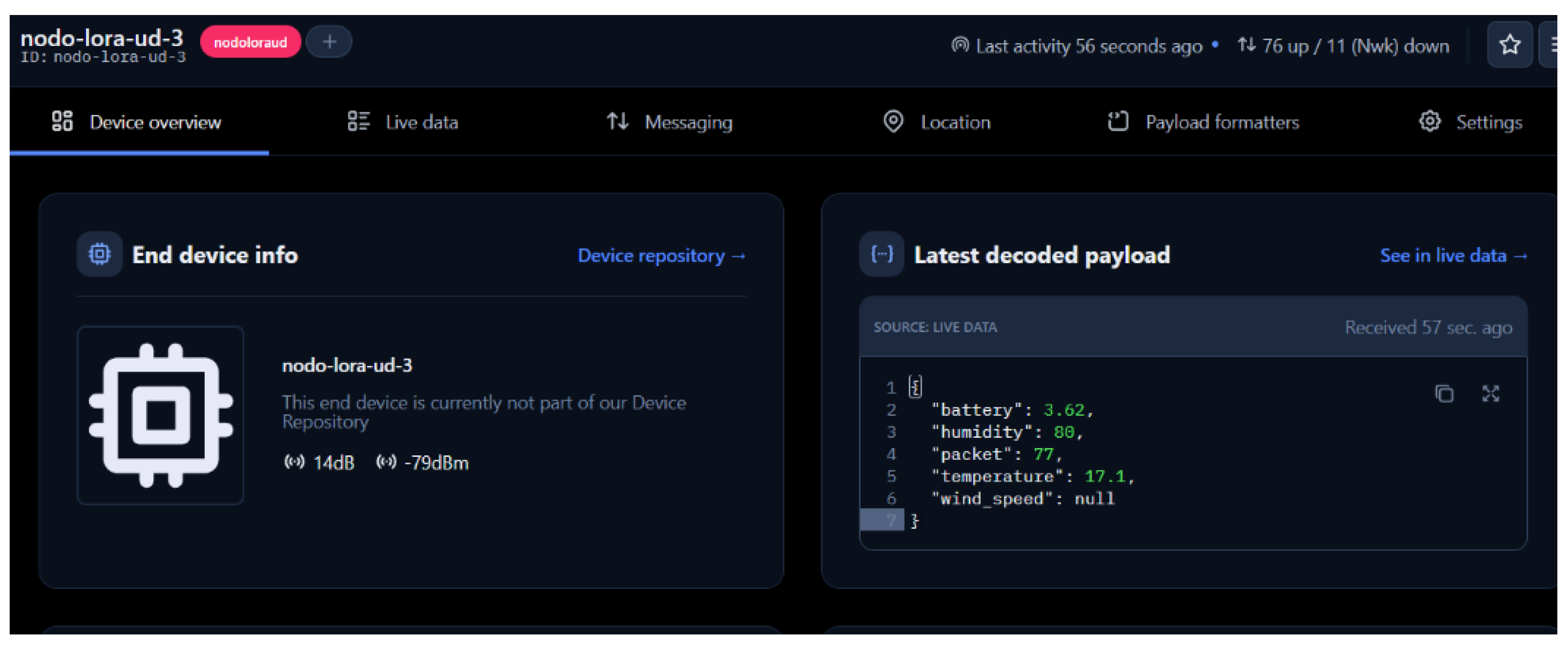The image size is (1568, 648).
Task: Click the Last activity broadcast icon
Action: click(x=960, y=45)
